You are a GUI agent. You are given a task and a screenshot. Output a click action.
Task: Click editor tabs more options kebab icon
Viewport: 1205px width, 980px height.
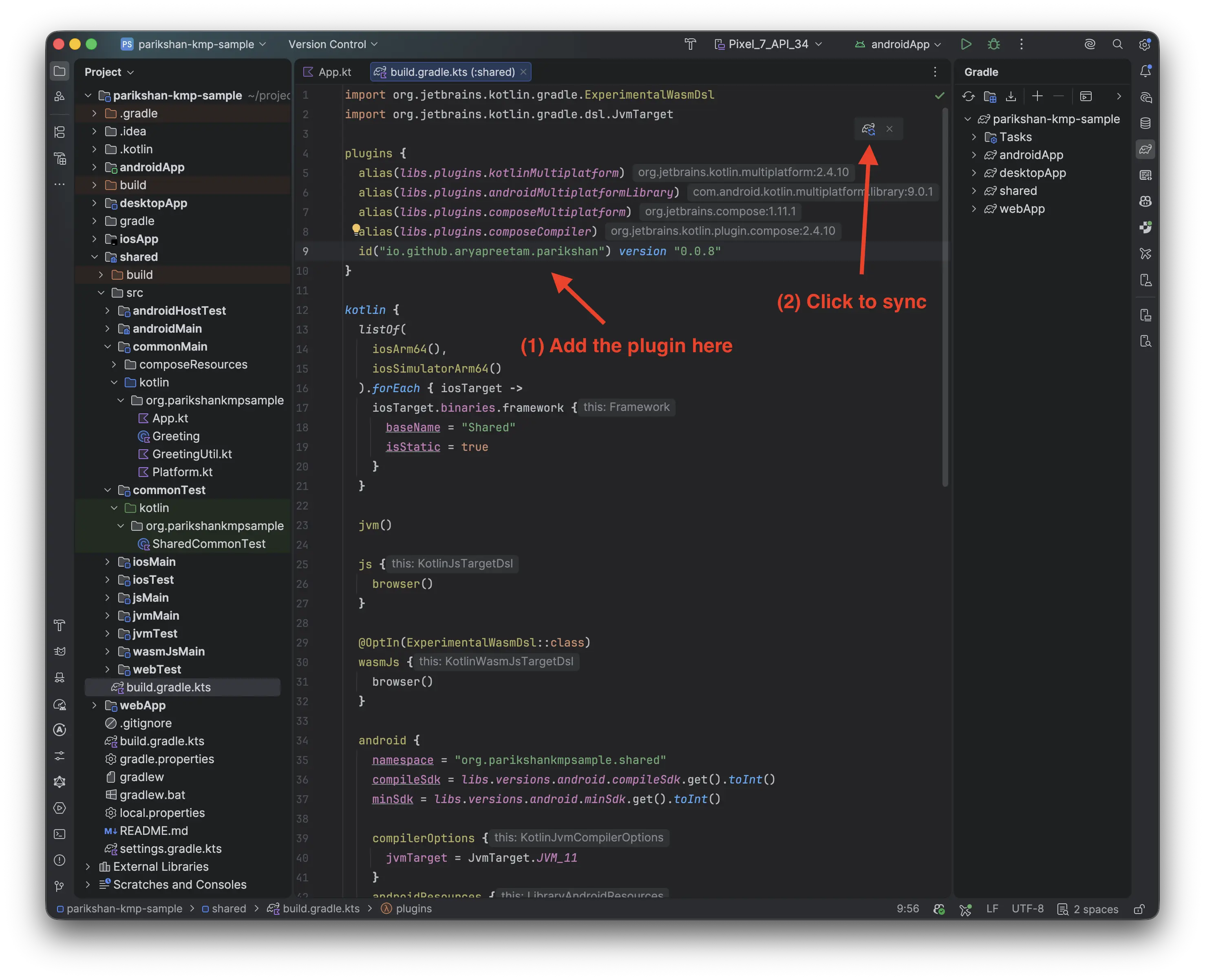[x=935, y=72]
